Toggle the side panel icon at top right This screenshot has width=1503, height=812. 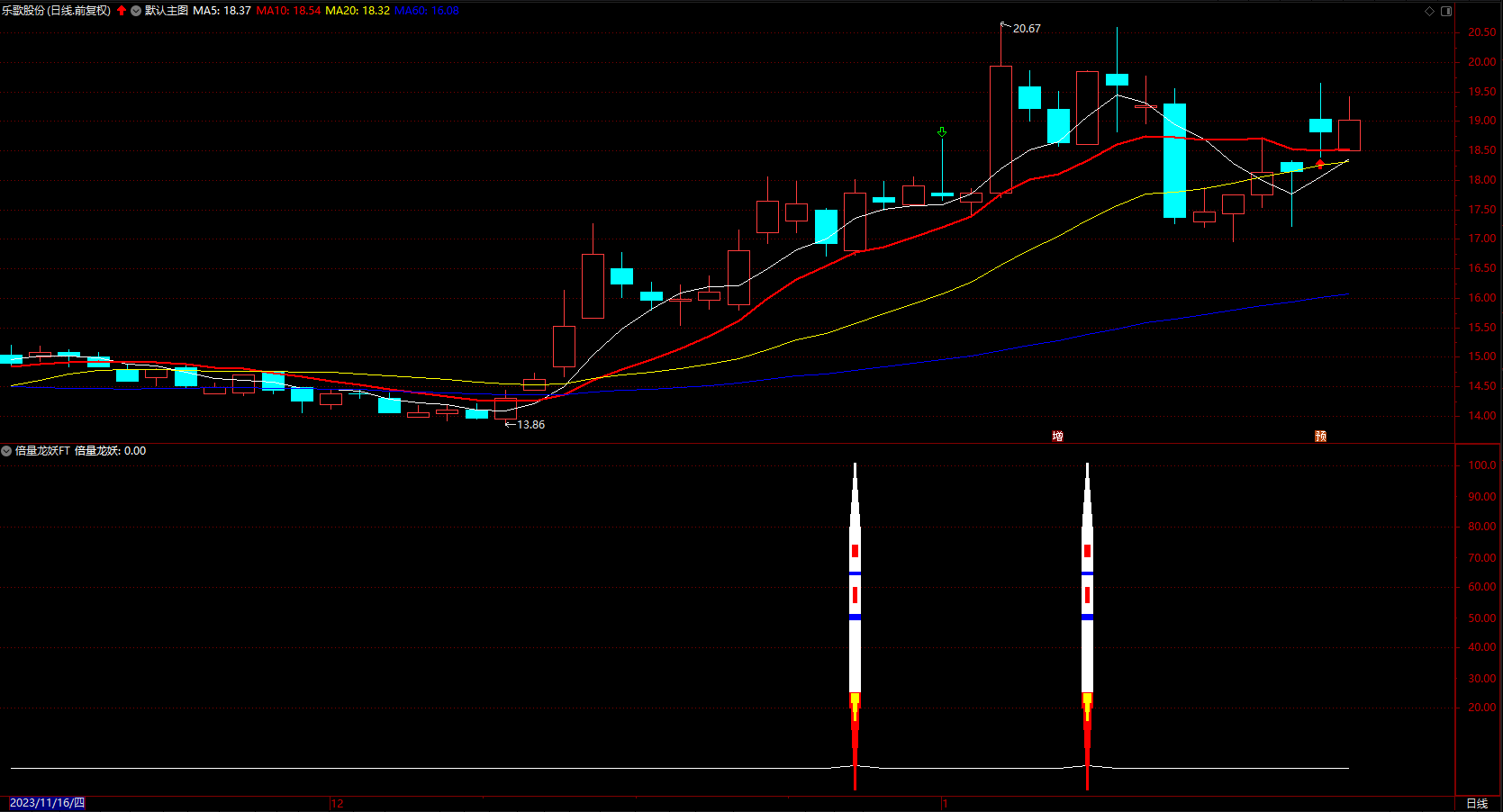1446,11
